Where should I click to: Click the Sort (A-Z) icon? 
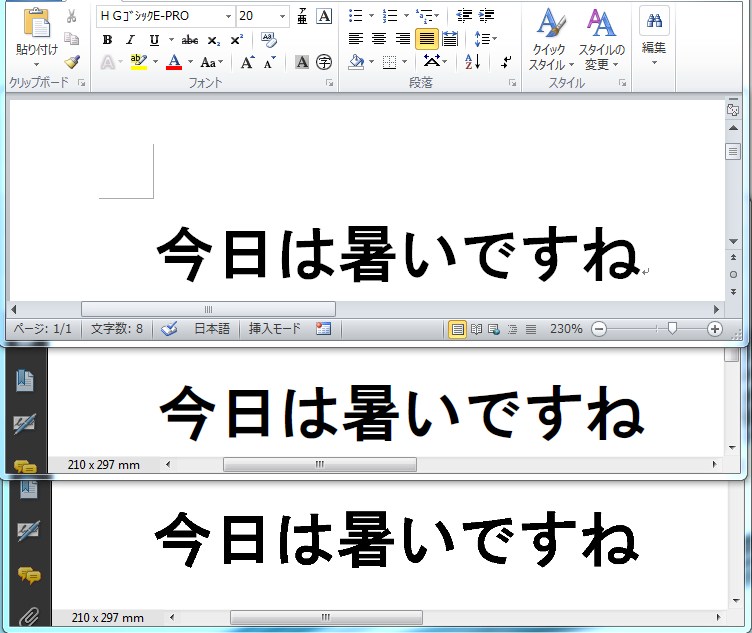point(473,62)
